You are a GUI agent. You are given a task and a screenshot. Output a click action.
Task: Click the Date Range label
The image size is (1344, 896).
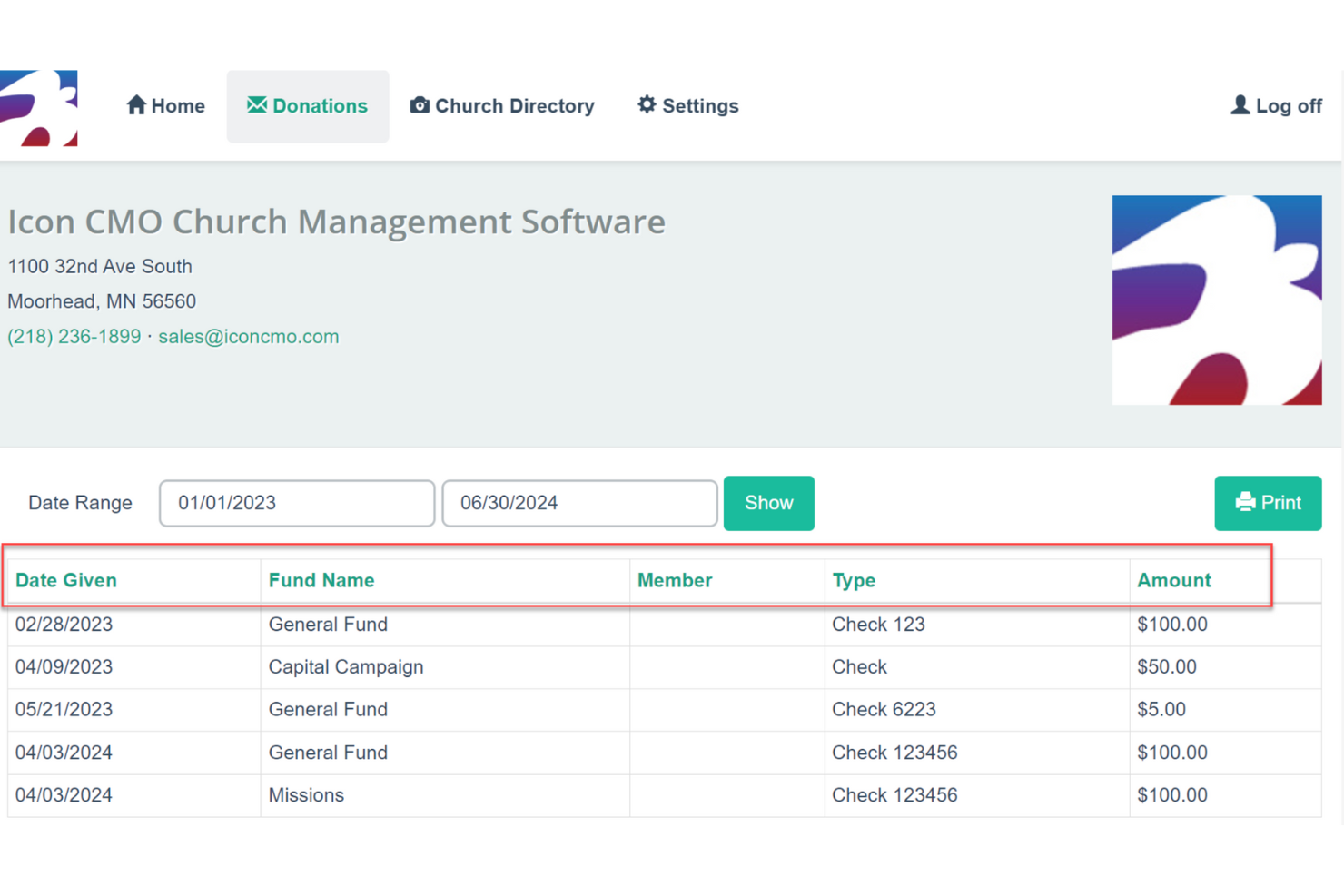[80, 503]
